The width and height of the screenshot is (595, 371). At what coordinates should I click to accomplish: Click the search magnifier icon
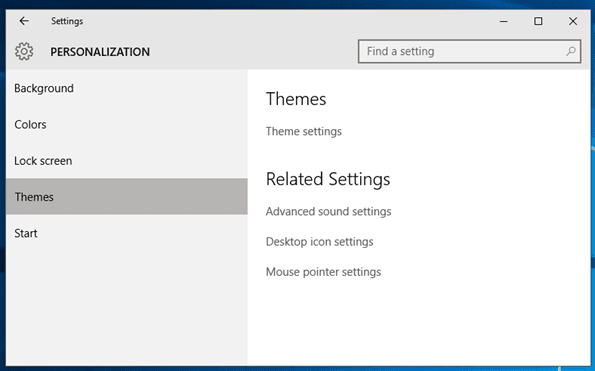click(x=571, y=51)
